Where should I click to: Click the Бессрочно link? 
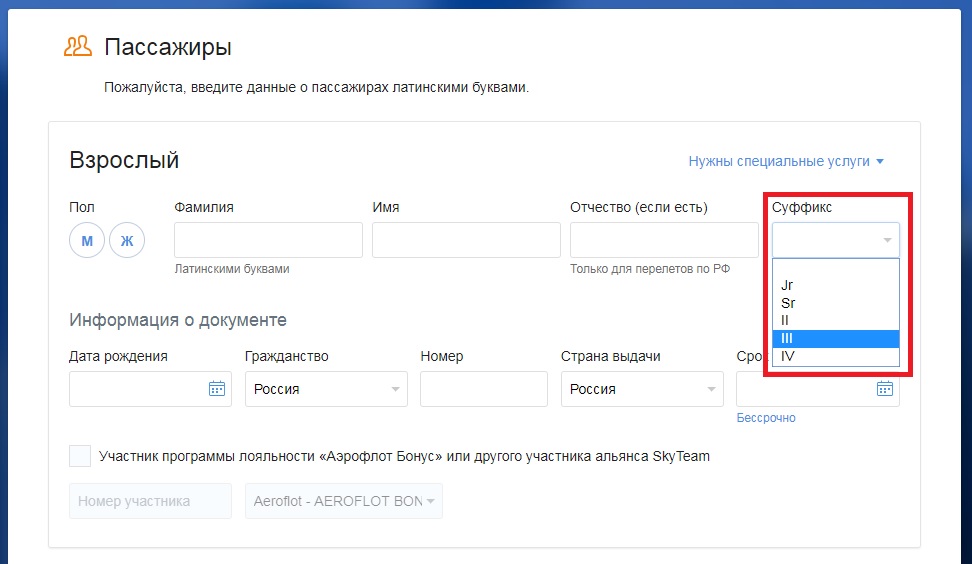click(x=766, y=418)
